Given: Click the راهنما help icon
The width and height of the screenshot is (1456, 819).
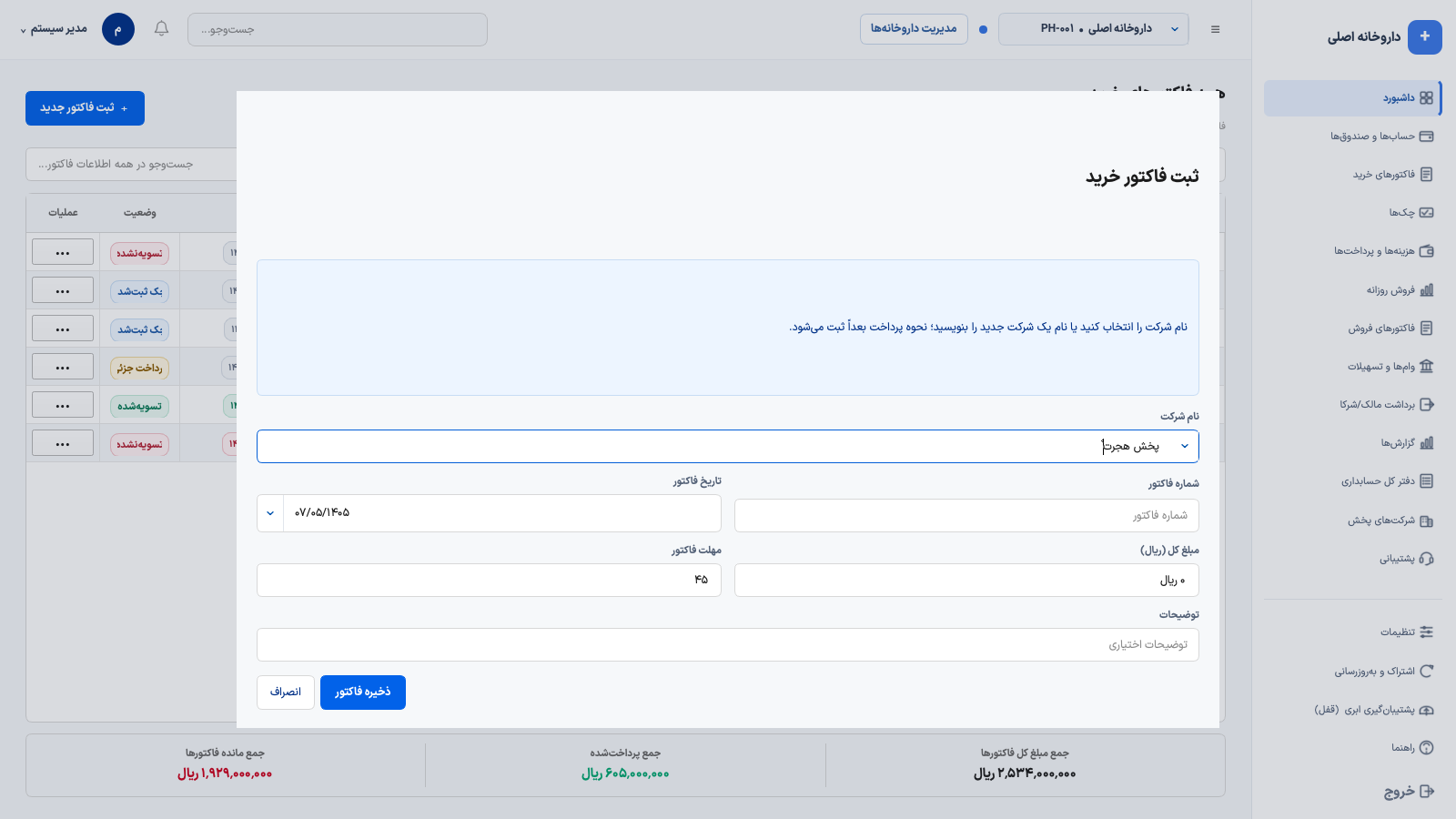Looking at the screenshot, I should (1426, 748).
